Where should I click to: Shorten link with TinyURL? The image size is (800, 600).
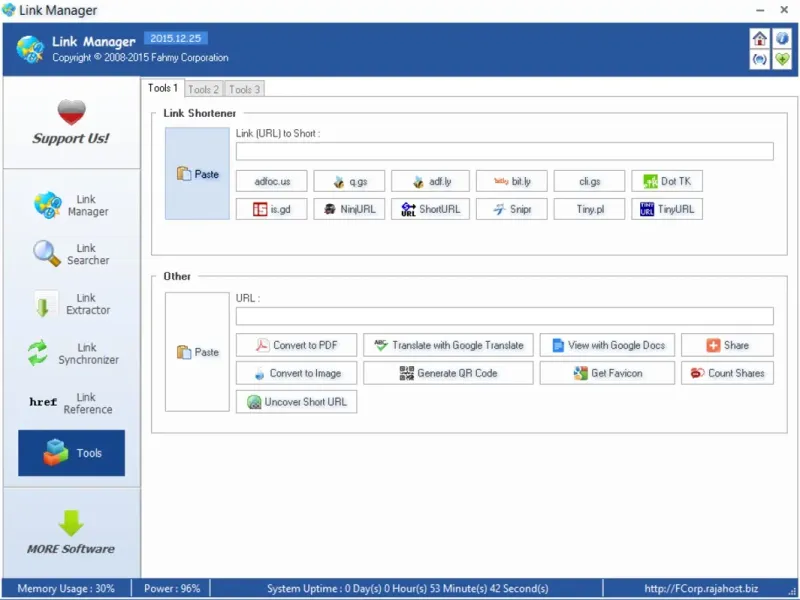tap(667, 209)
